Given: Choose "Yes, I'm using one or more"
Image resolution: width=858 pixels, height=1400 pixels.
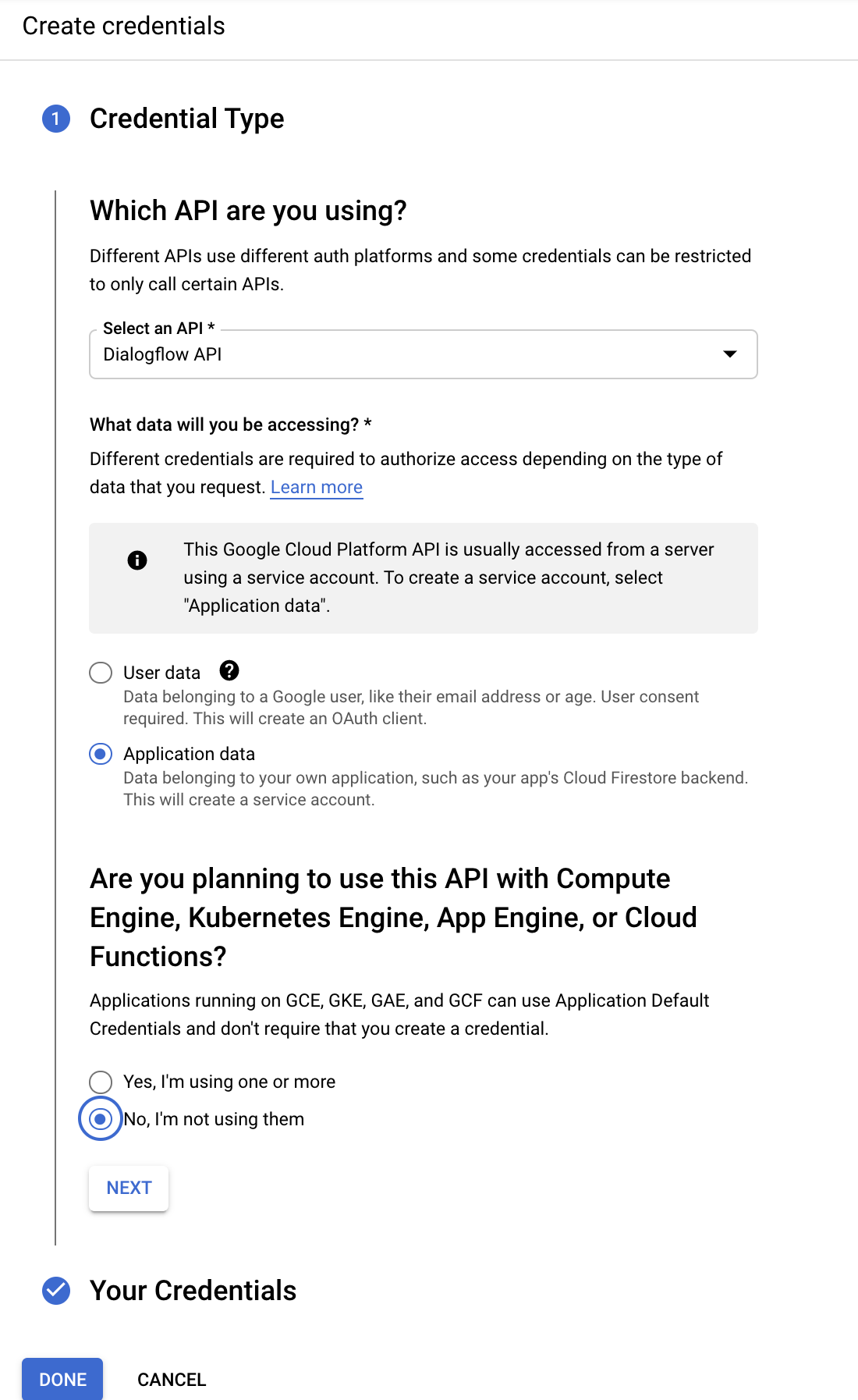Looking at the screenshot, I should click(x=100, y=1082).
